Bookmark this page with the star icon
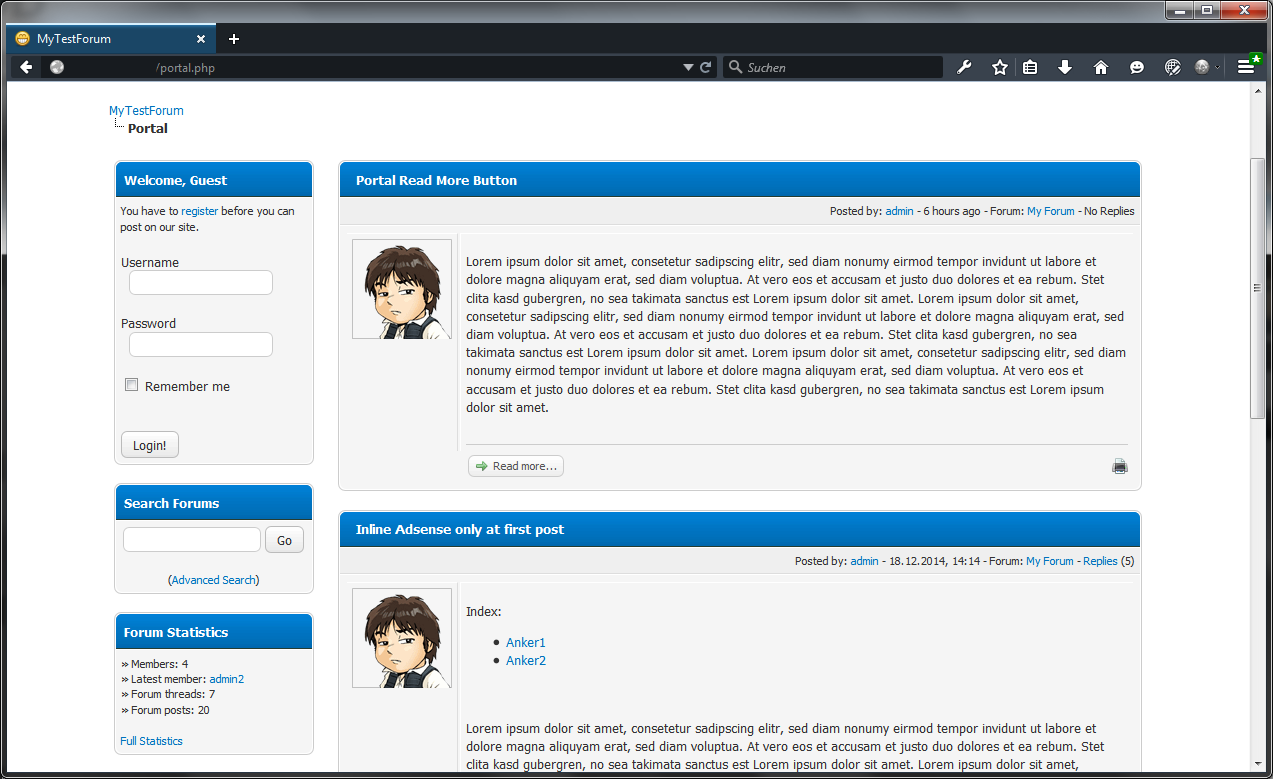 pos(999,67)
